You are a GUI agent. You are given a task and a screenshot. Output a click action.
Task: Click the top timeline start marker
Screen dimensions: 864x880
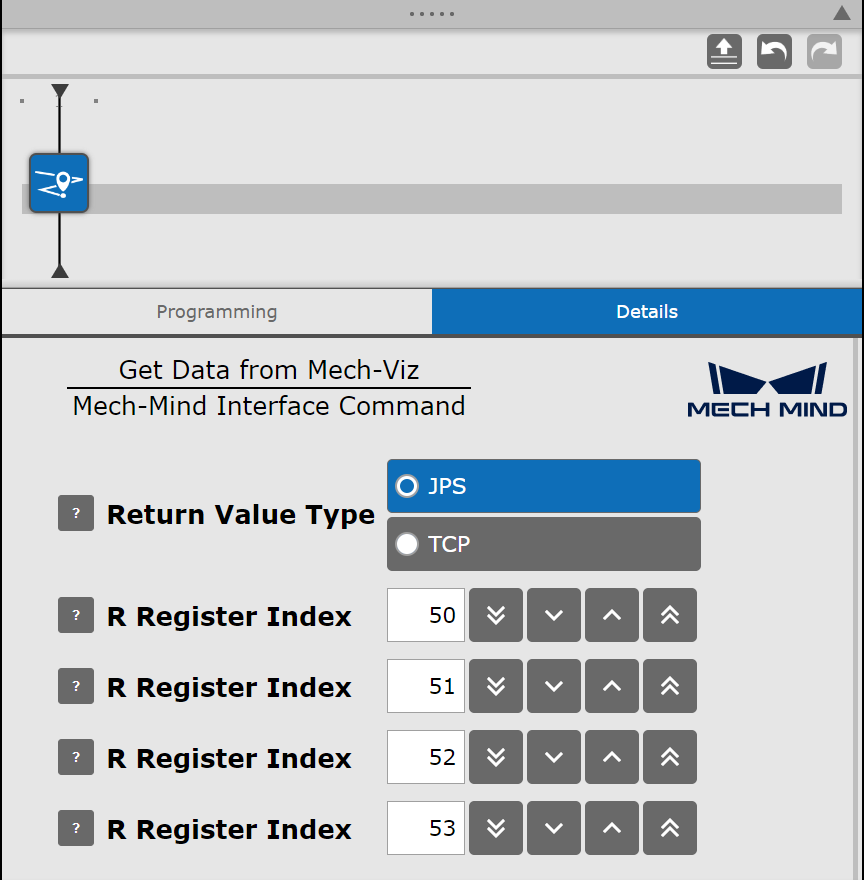(x=60, y=91)
